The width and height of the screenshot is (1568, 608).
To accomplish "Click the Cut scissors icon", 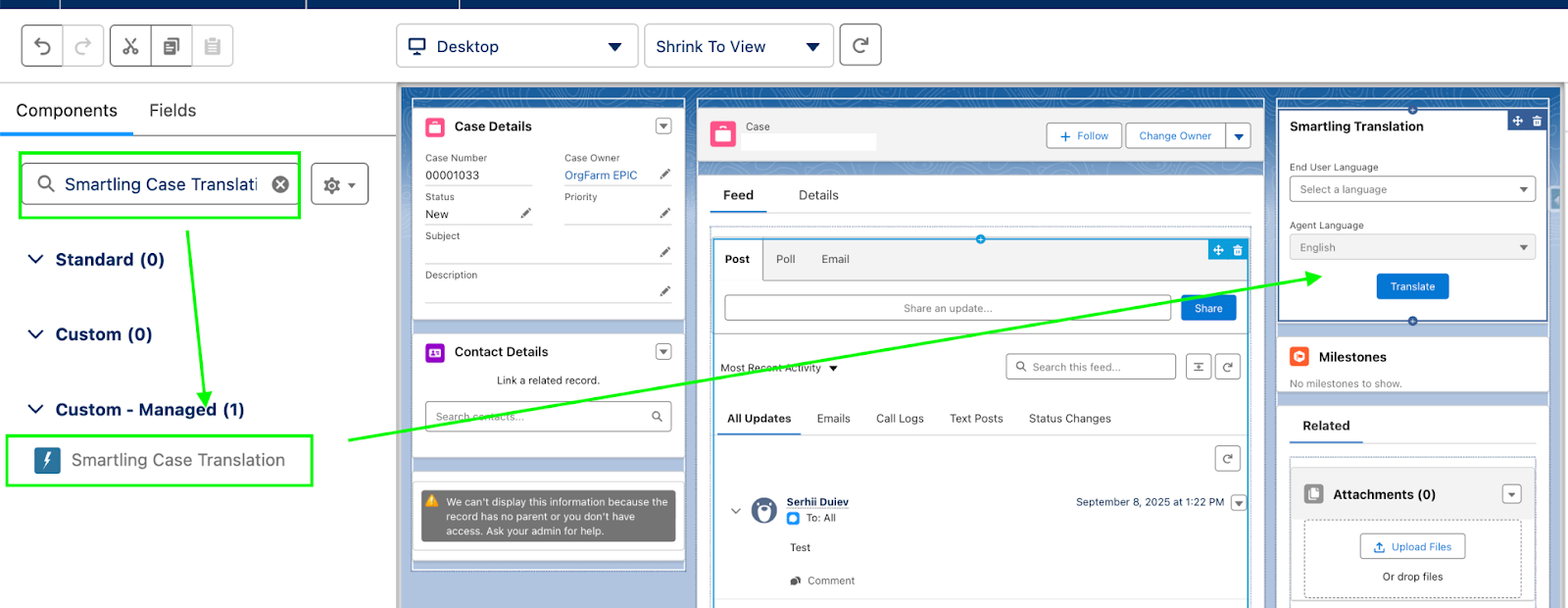I will tap(130, 46).
